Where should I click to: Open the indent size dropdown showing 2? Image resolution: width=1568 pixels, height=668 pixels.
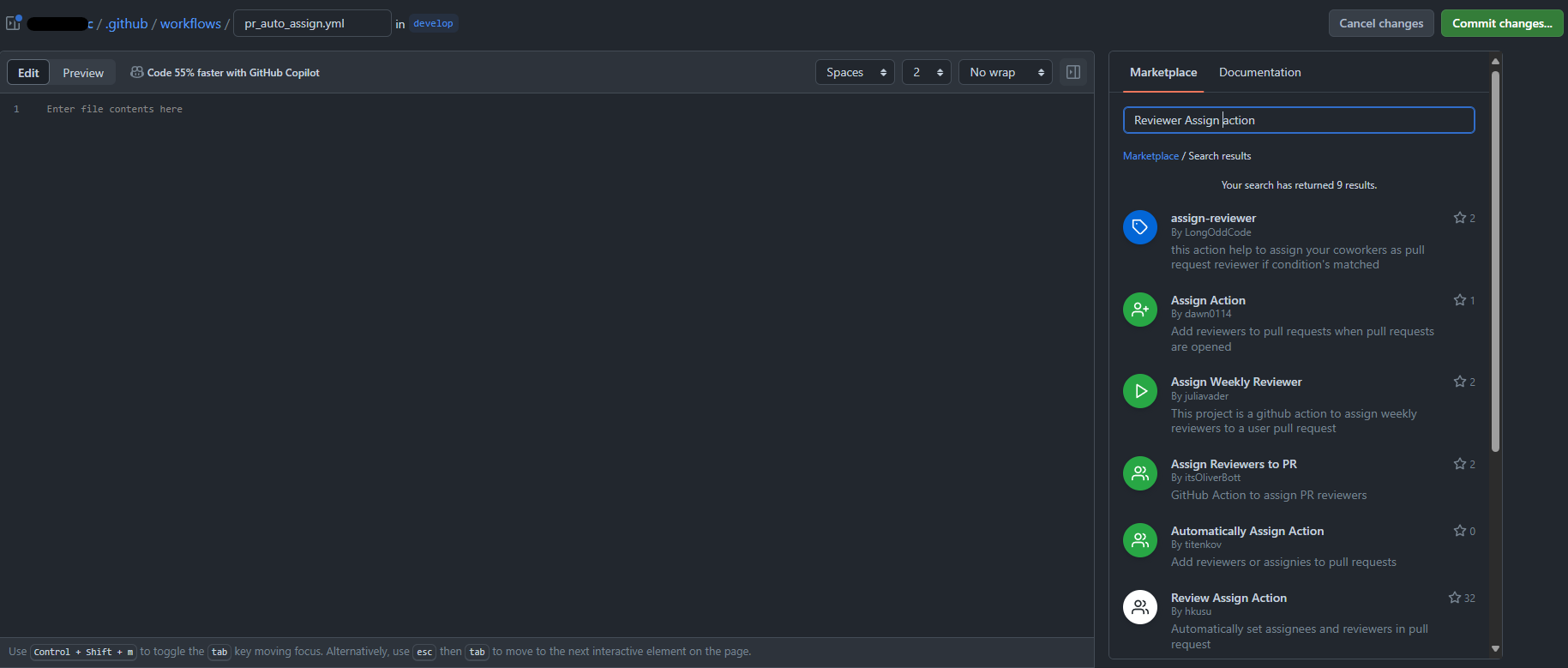coord(927,72)
